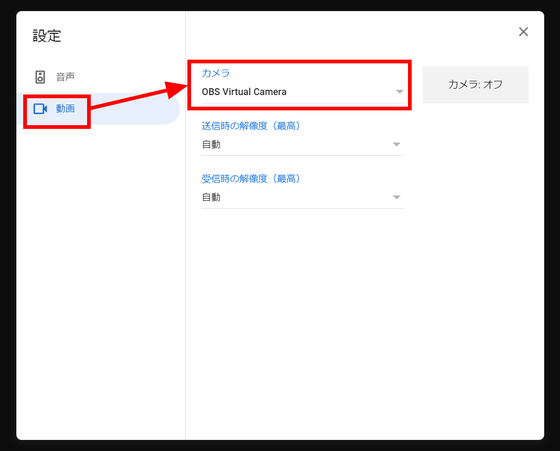Viewport: 560px width, 451px height.
Task: Open the カメラ device dropdown
Action: [x=302, y=92]
